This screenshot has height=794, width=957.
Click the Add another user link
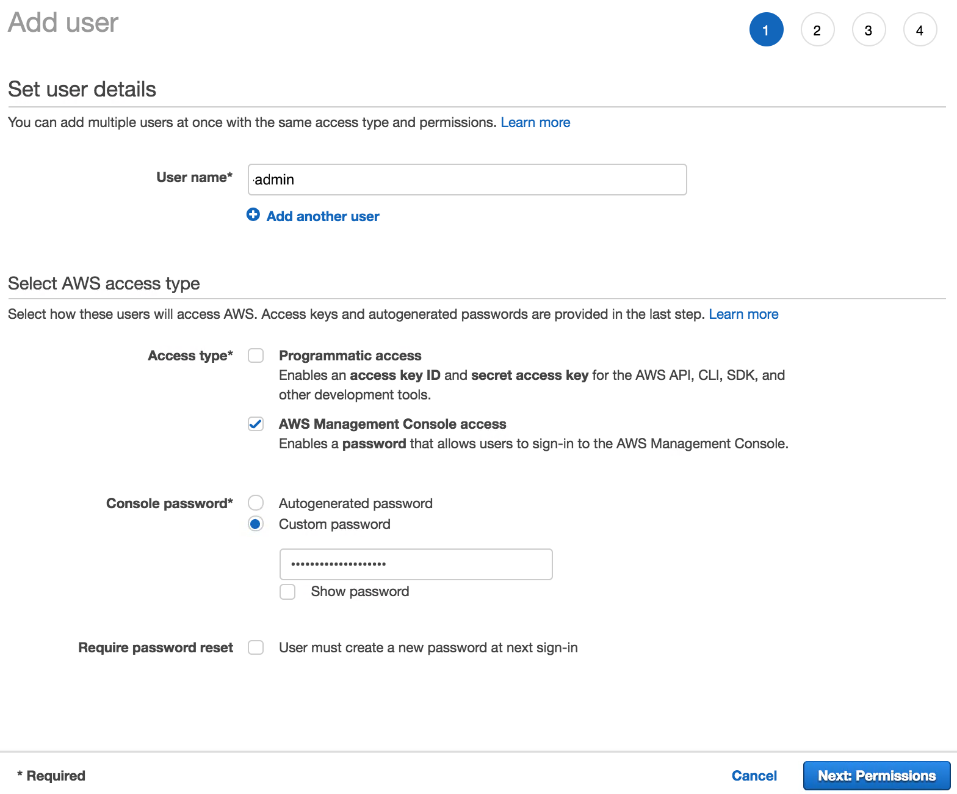point(323,216)
